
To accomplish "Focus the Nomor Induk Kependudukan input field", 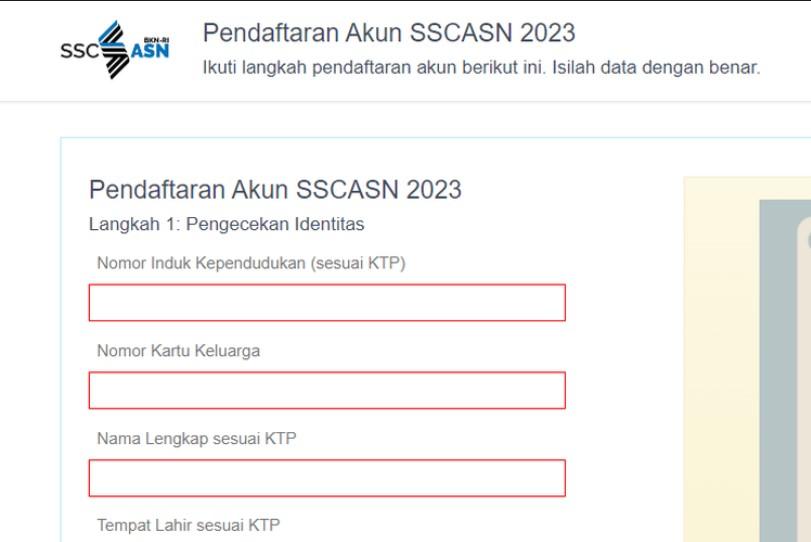I will (327, 303).
